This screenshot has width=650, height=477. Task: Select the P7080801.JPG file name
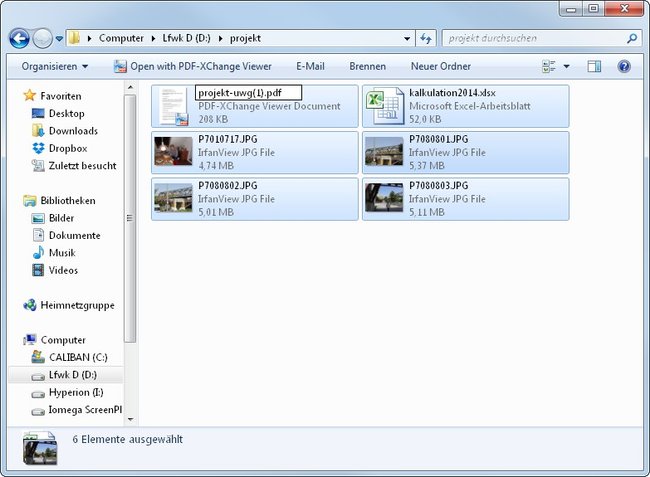pyautogui.click(x=439, y=139)
